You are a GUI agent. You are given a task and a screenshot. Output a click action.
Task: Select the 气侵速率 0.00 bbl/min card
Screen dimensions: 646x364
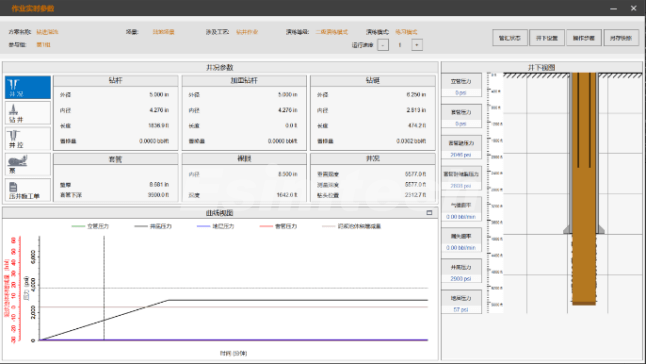point(461,209)
